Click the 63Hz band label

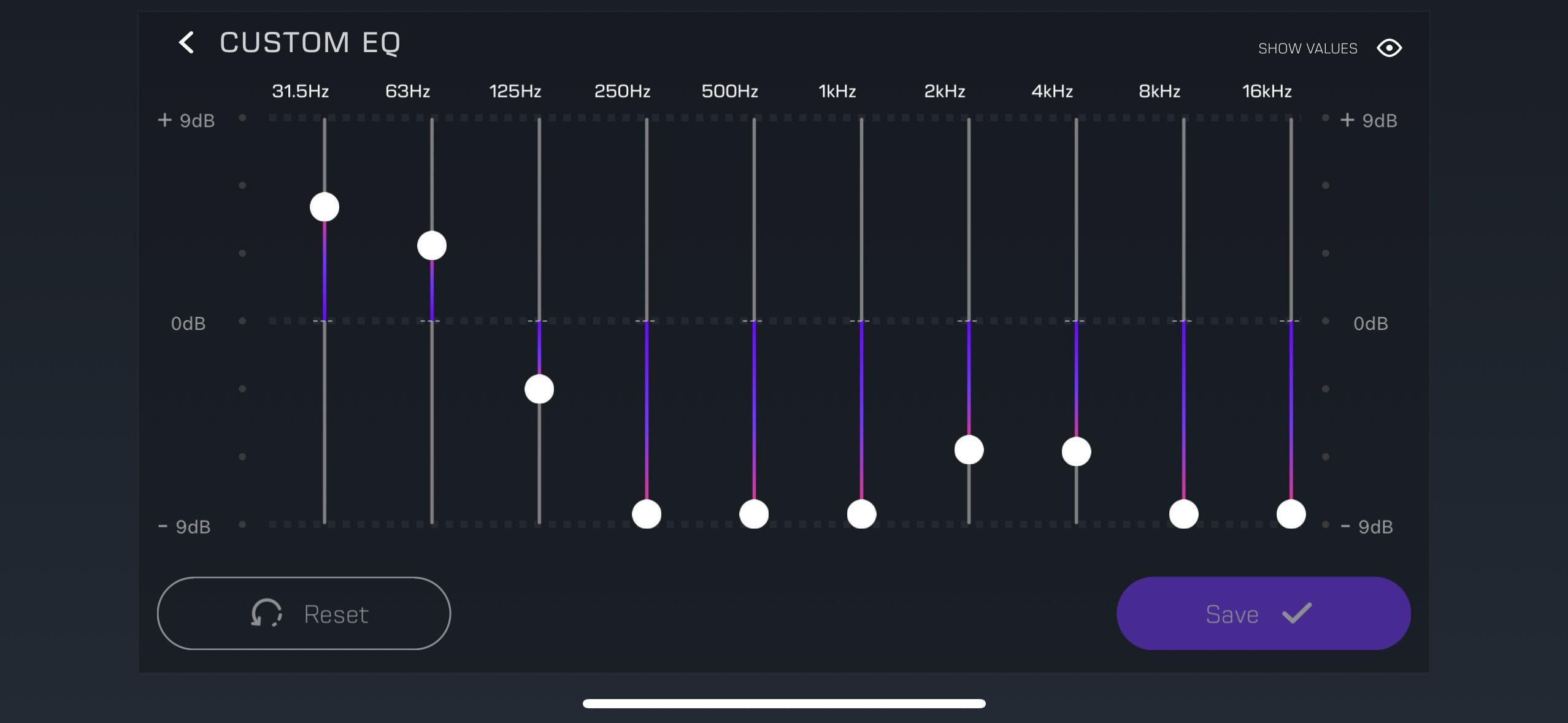tap(407, 91)
